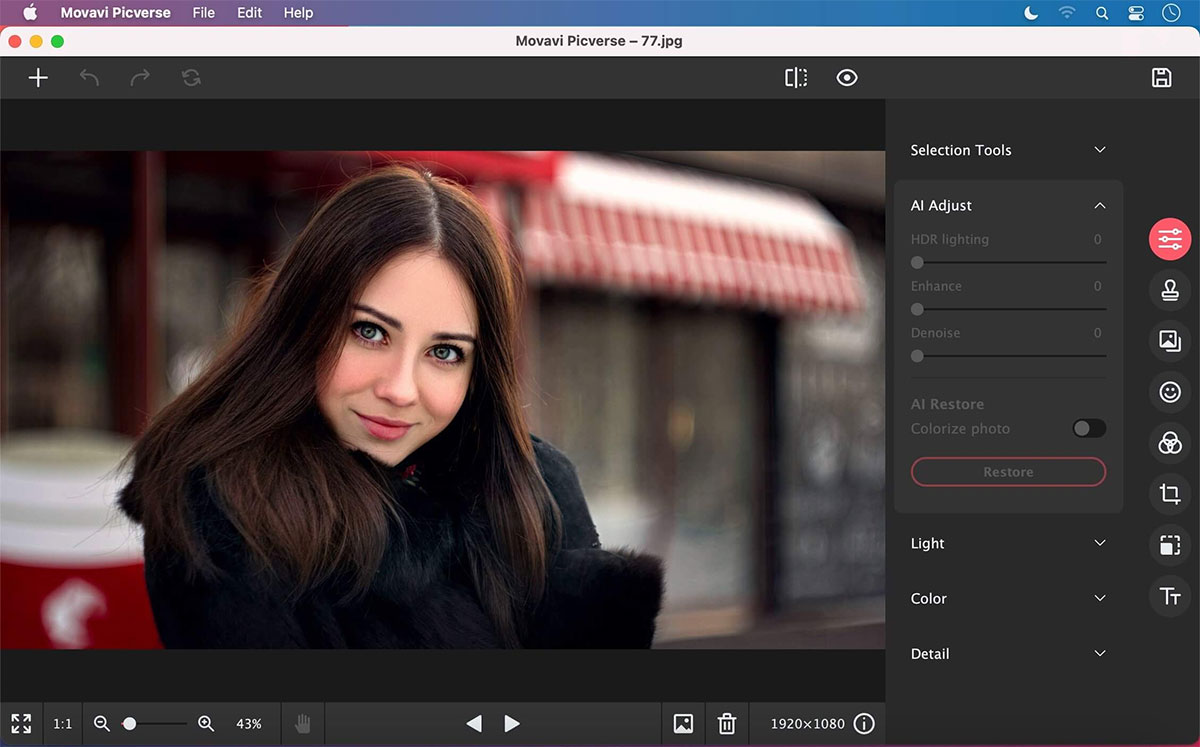Open the Movavi Picverse app menu
1200x747 pixels.
[x=116, y=13]
